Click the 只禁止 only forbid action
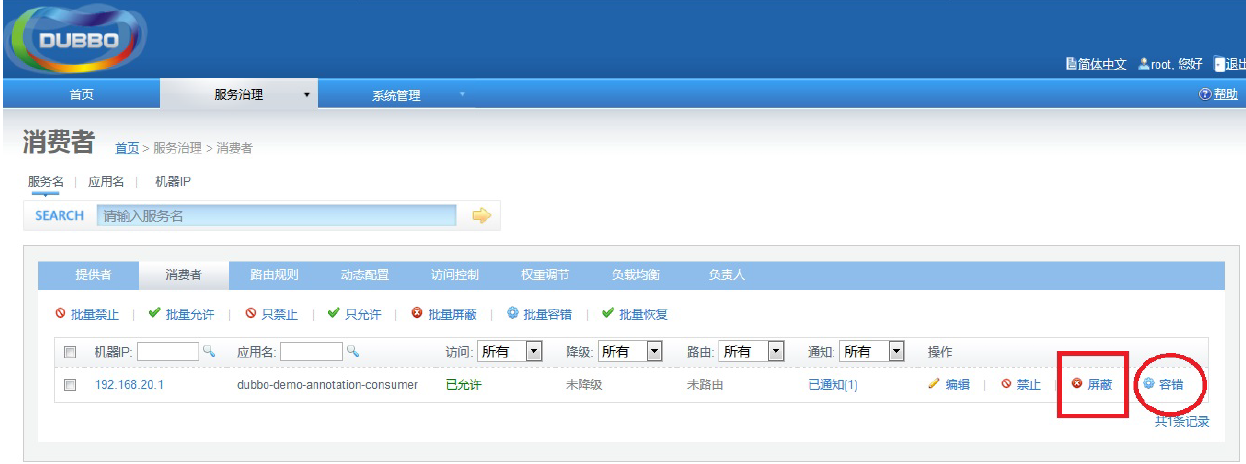Screen dimensions: 1246x464 [271, 314]
